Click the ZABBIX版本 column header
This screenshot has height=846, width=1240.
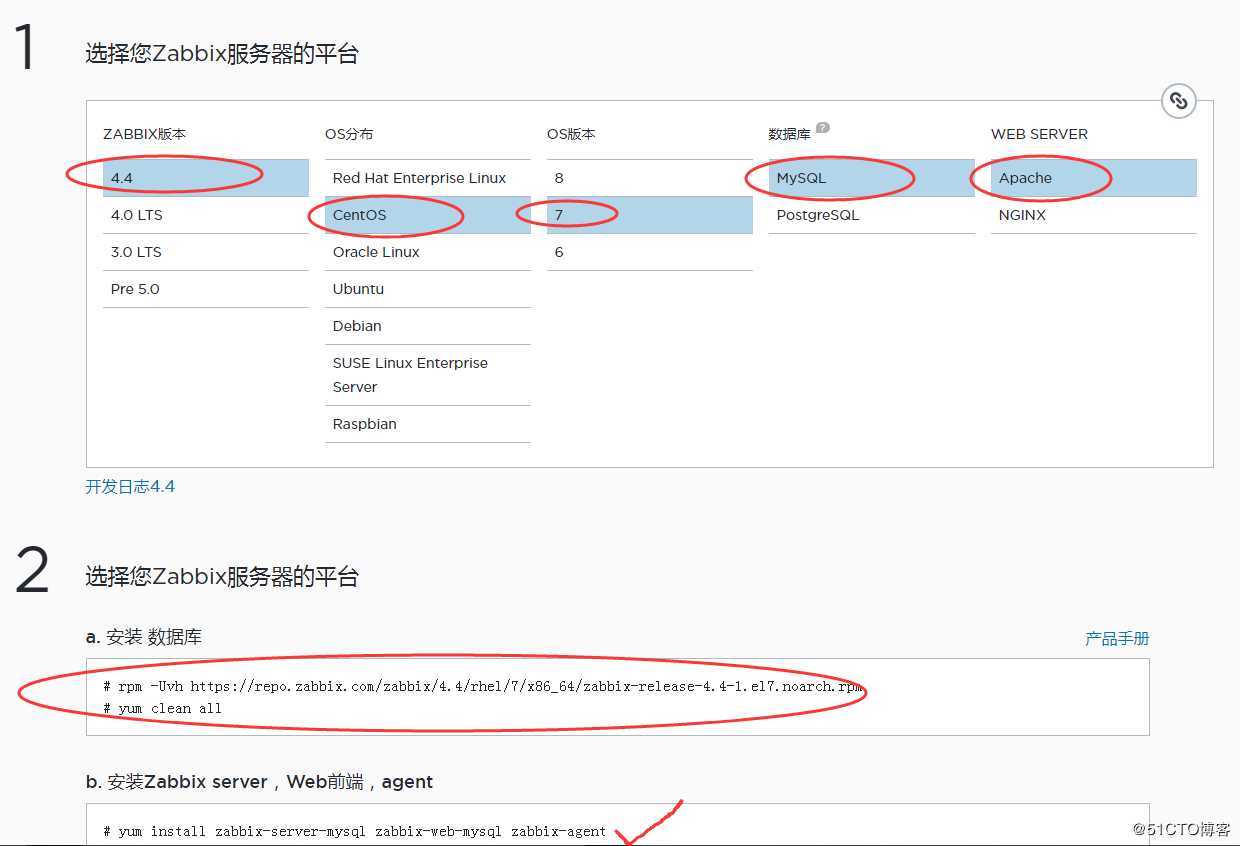pos(145,134)
